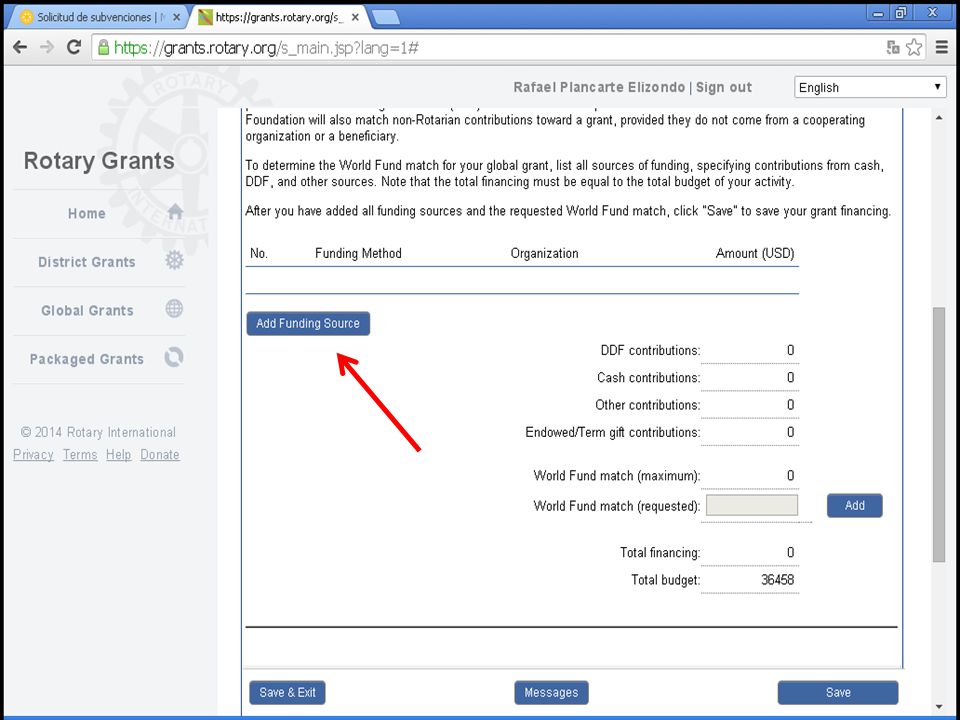
Task: Bookmark this page with the star icon
Action: 913,47
